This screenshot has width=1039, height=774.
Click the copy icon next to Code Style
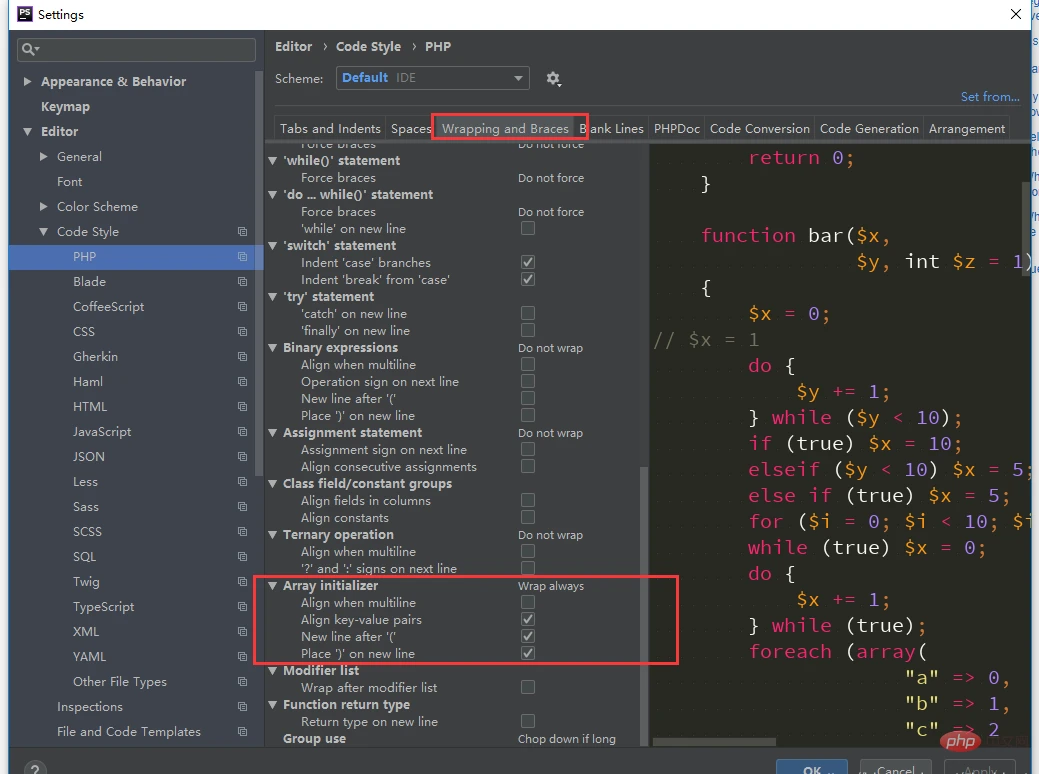242,232
